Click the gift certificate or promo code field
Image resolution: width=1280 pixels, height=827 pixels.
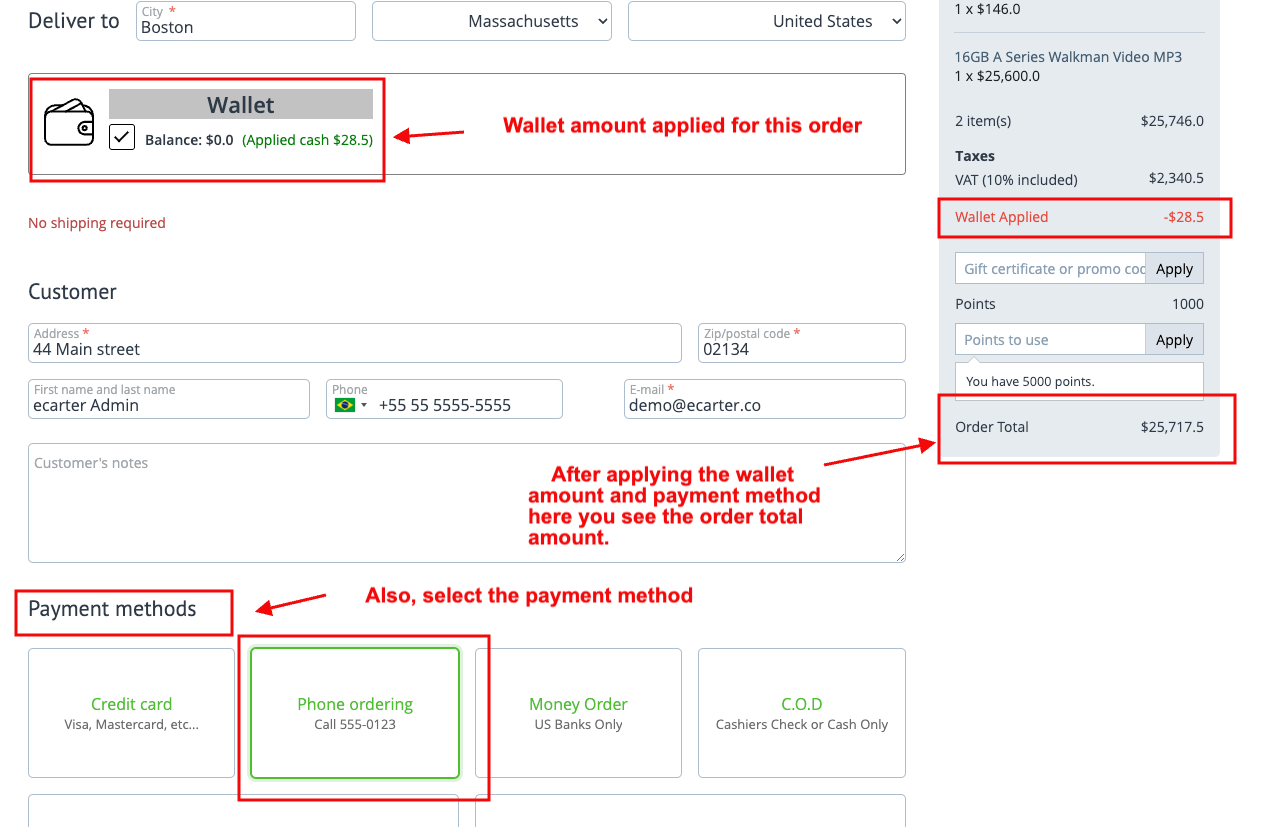click(1050, 269)
